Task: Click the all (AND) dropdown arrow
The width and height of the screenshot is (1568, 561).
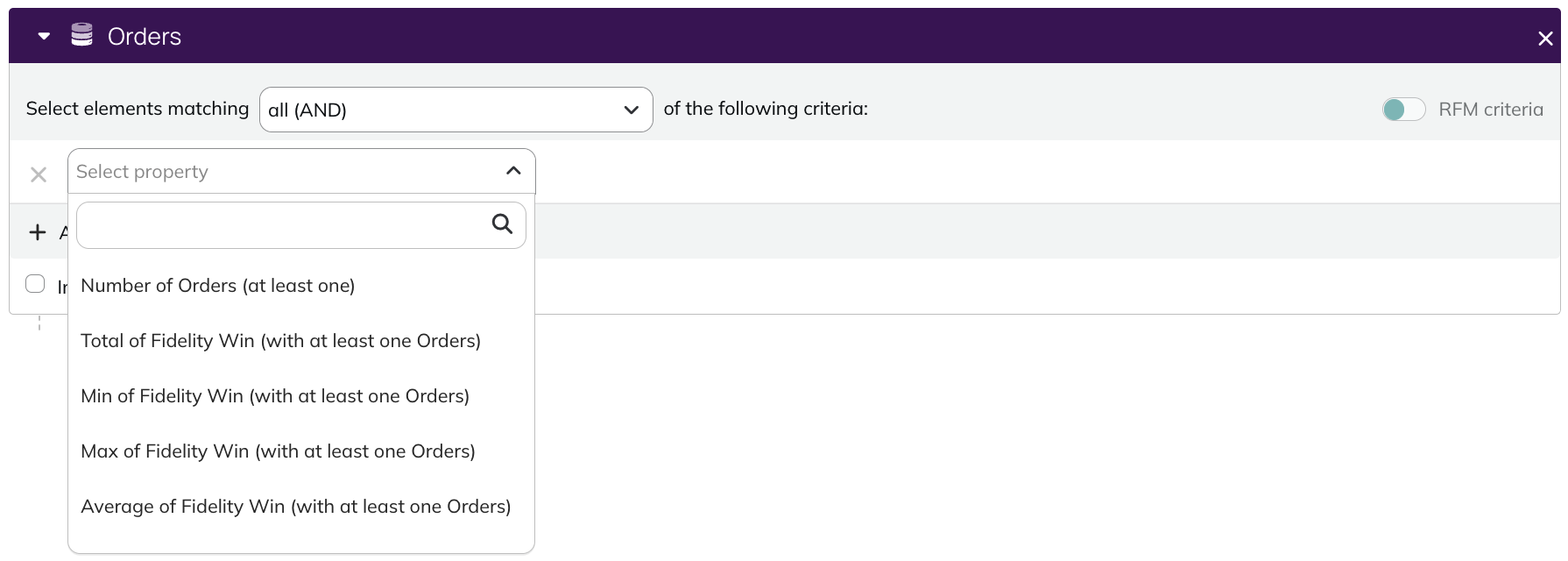Action: (x=631, y=110)
